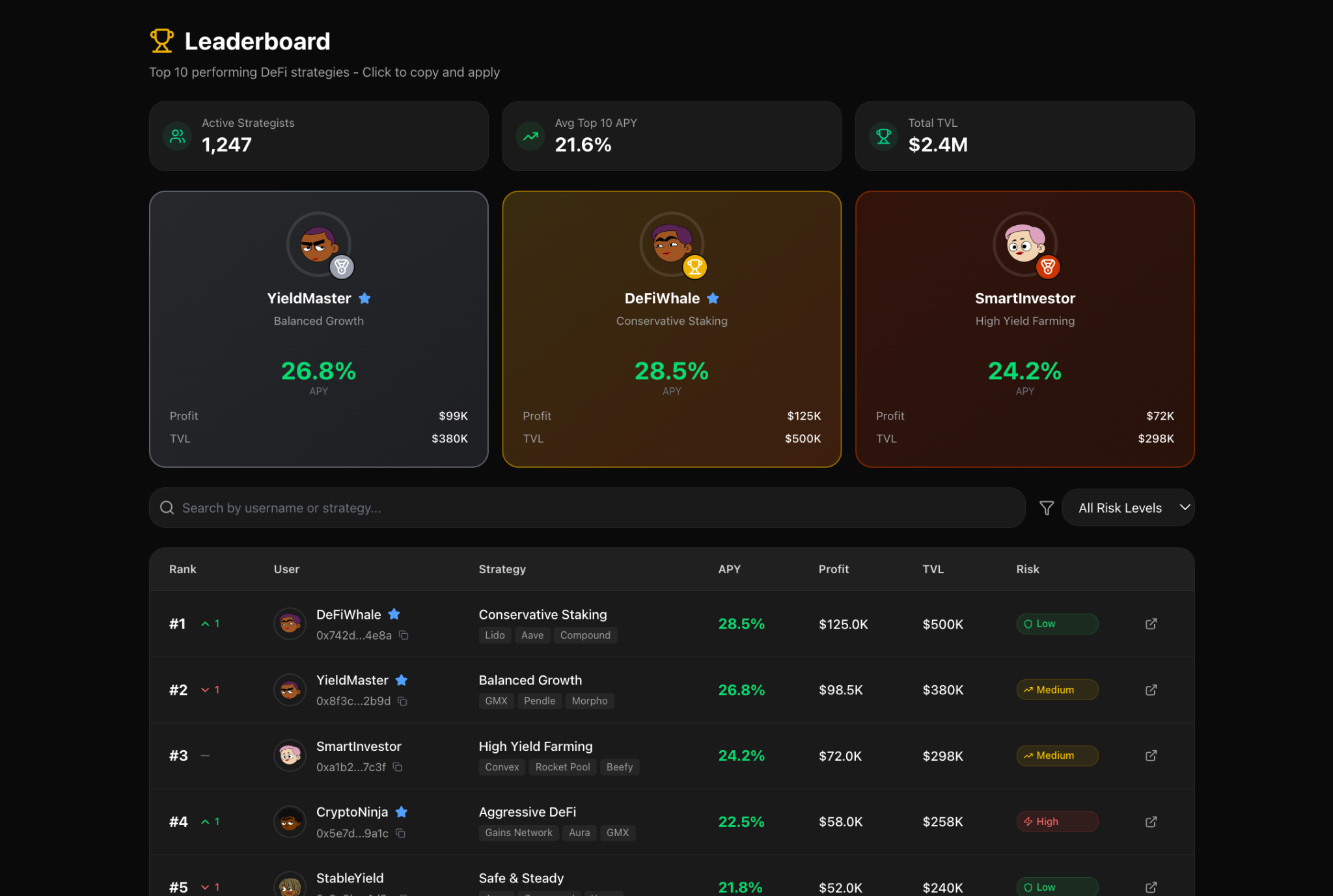
Task: Copy YieldMaster's address 0x8f3c...2b9d
Action: 402,701
